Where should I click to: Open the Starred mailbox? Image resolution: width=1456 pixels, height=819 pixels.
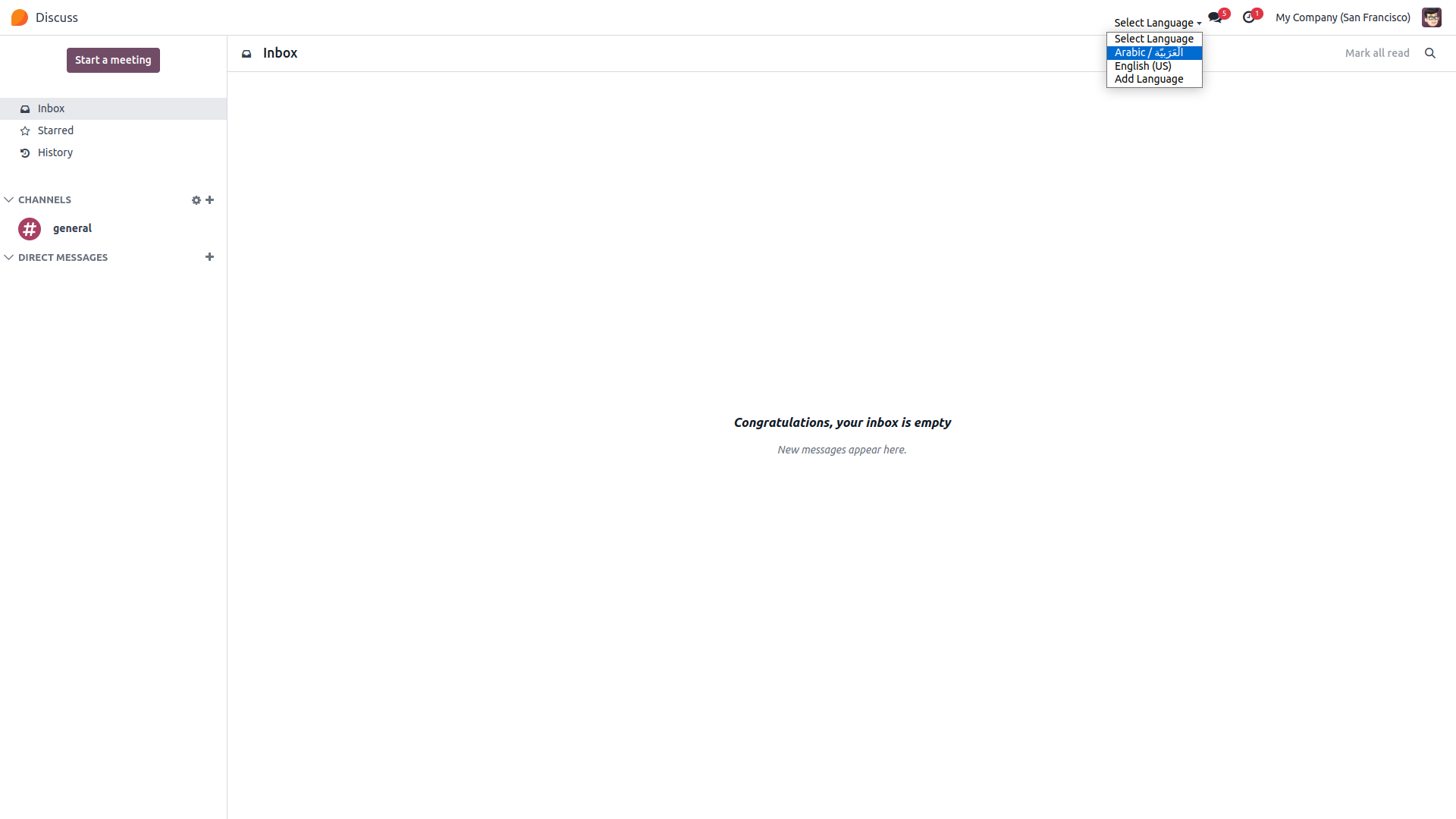pos(55,130)
